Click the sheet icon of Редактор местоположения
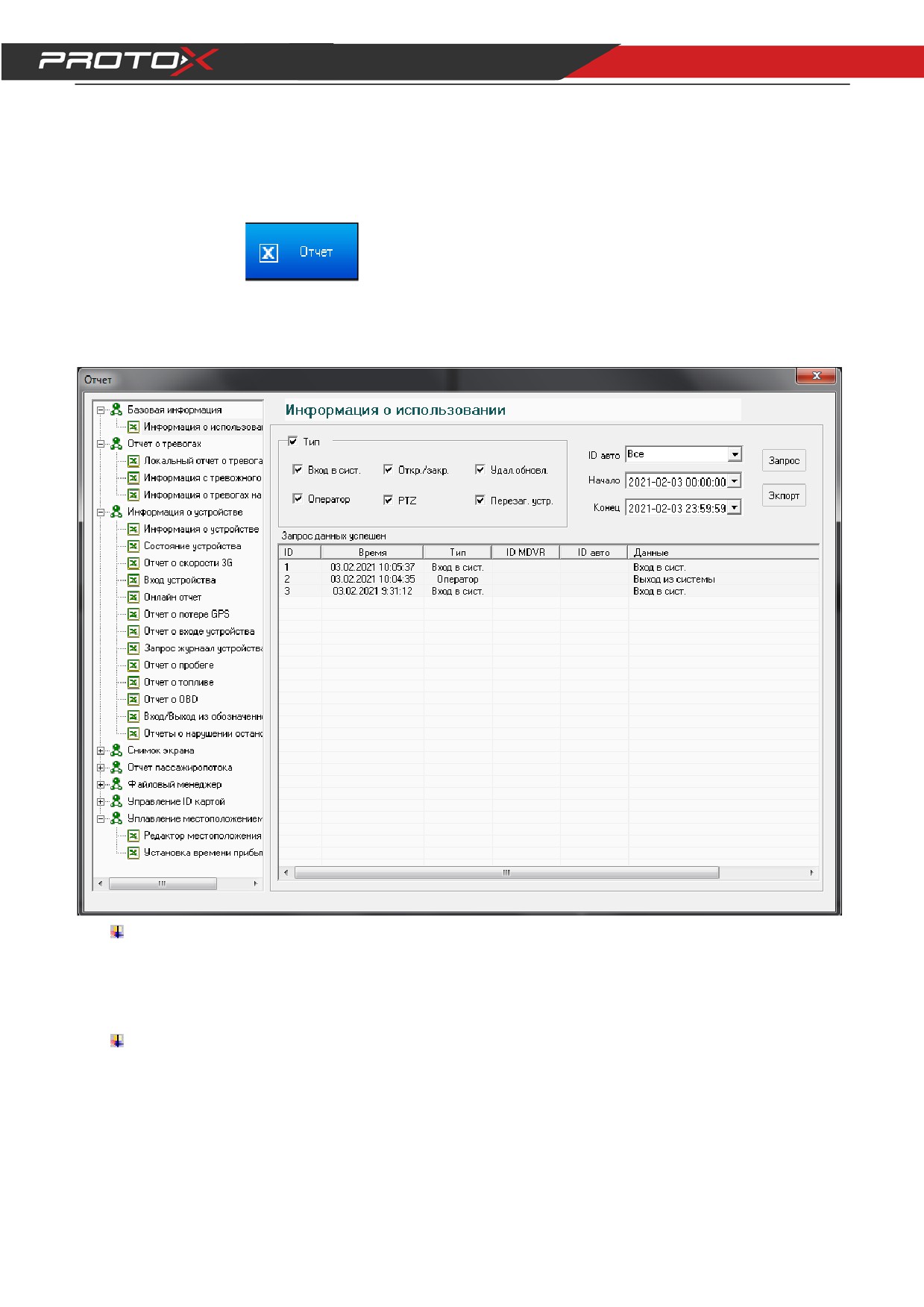Screen dimensions: 924x1307 (x=133, y=836)
